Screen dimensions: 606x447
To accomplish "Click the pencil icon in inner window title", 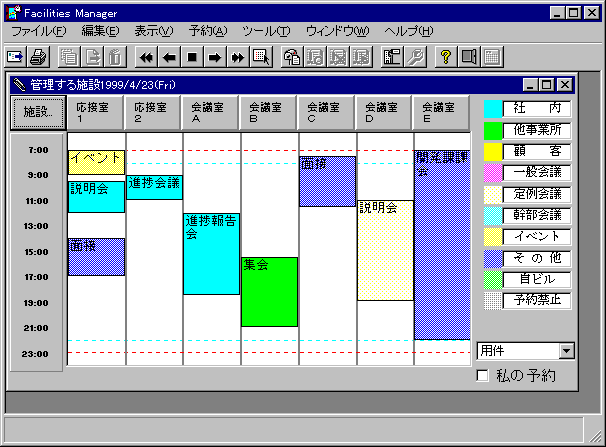I will (19, 84).
